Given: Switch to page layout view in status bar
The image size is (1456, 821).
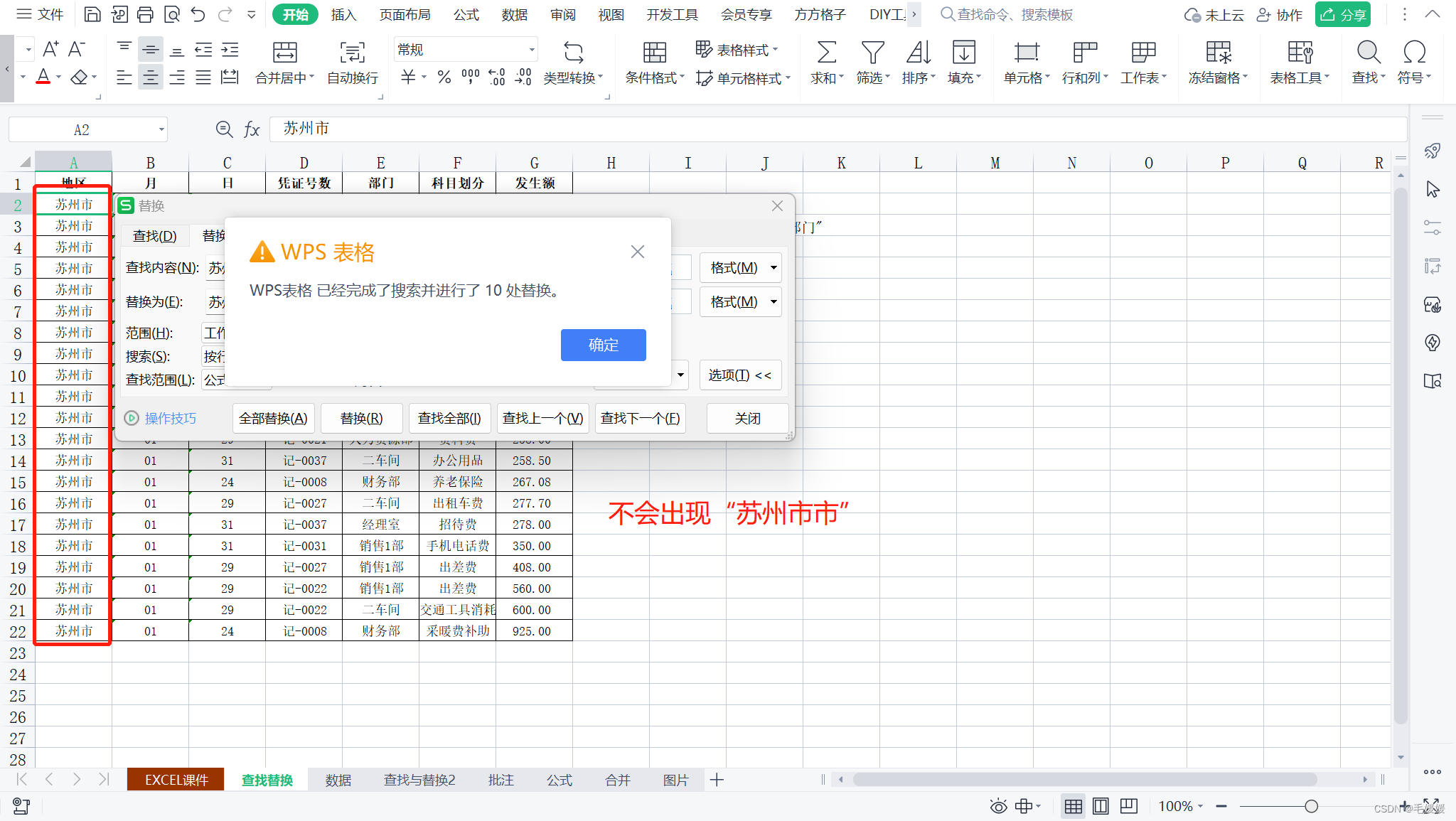Looking at the screenshot, I should [1101, 806].
